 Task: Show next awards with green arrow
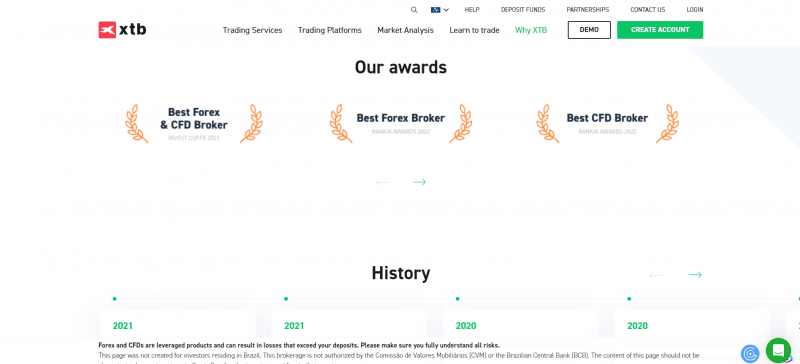coord(419,182)
